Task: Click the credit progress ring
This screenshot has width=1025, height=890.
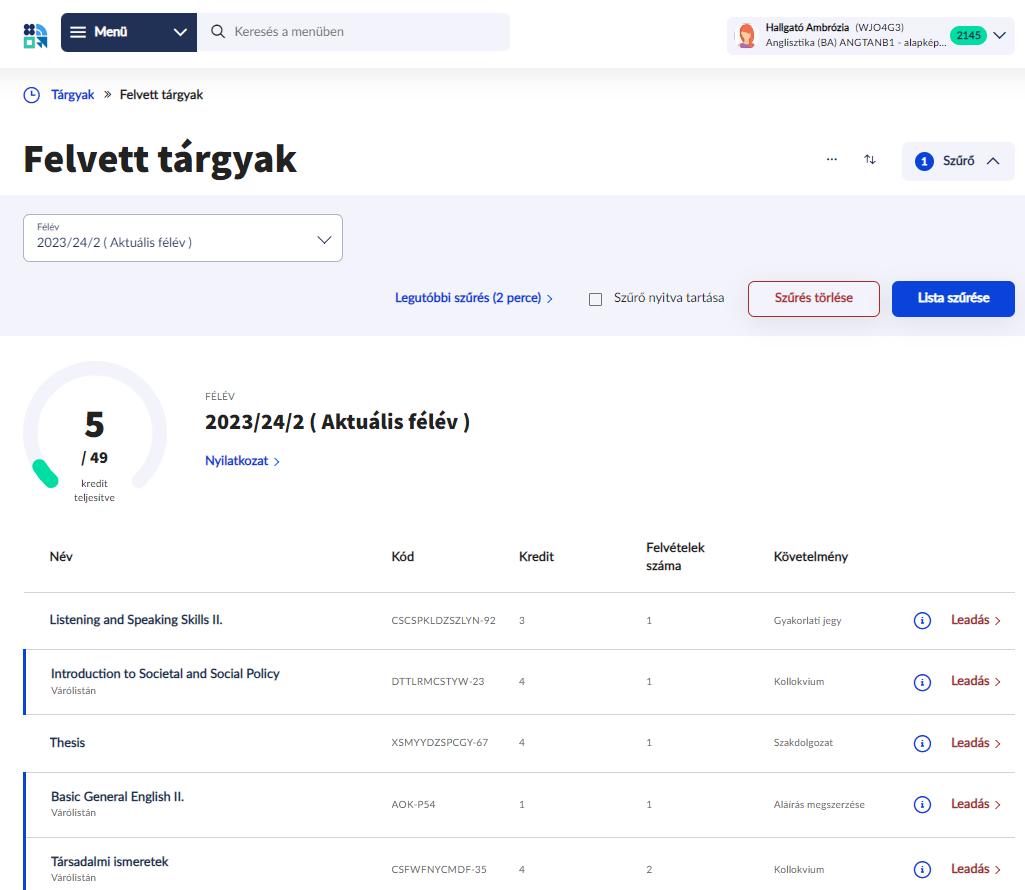Action: click(x=95, y=434)
